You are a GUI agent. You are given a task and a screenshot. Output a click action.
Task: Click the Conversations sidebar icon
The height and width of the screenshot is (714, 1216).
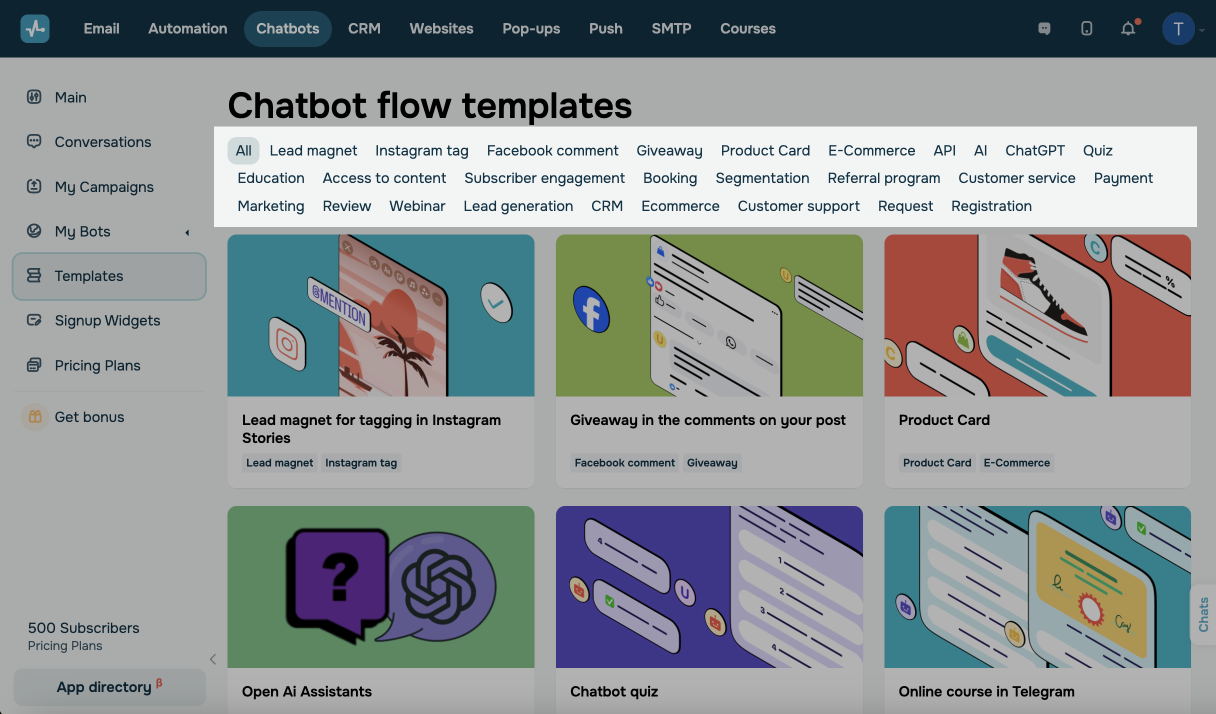(x=34, y=142)
